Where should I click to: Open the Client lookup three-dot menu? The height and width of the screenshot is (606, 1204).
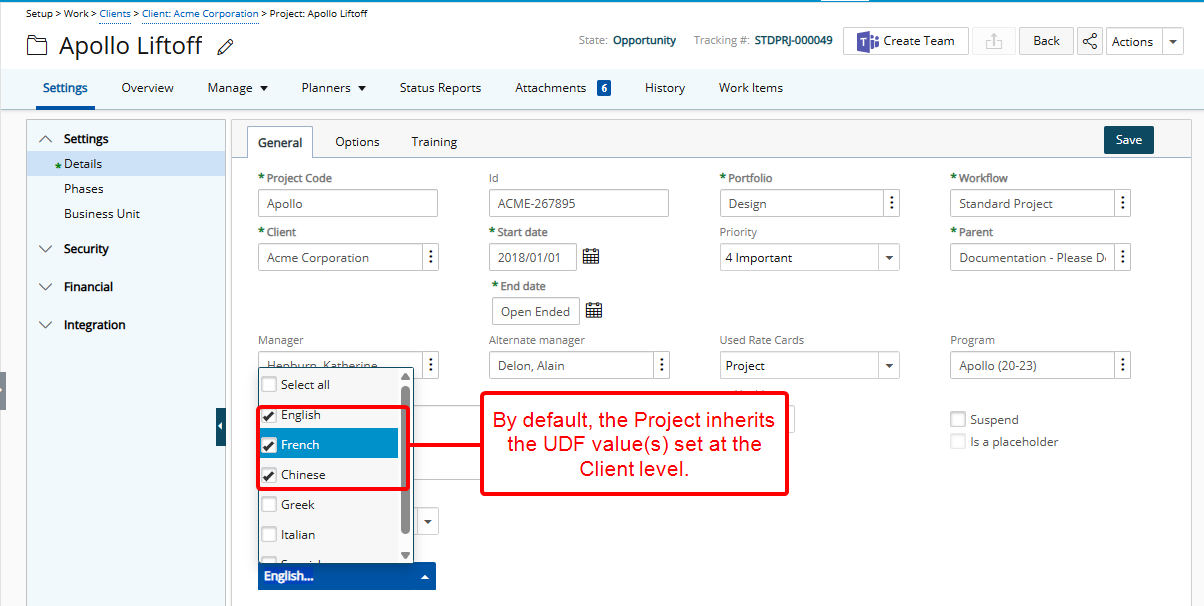point(431,257)
